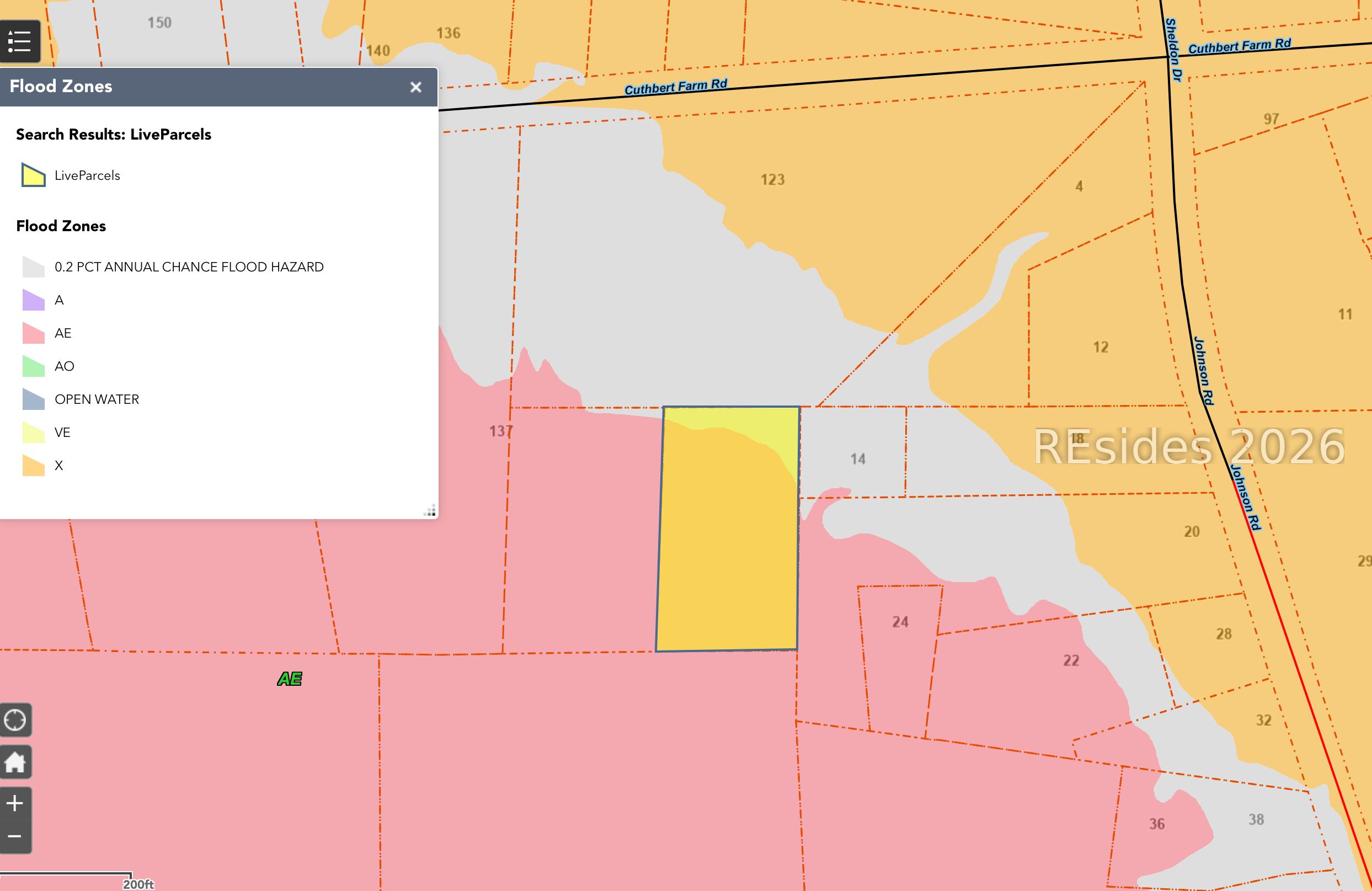The height and width of the screenshot is (891, 1372).
Task: Click the X orange legend swatch
Action: pyautogui.click(x=34, y=466)
